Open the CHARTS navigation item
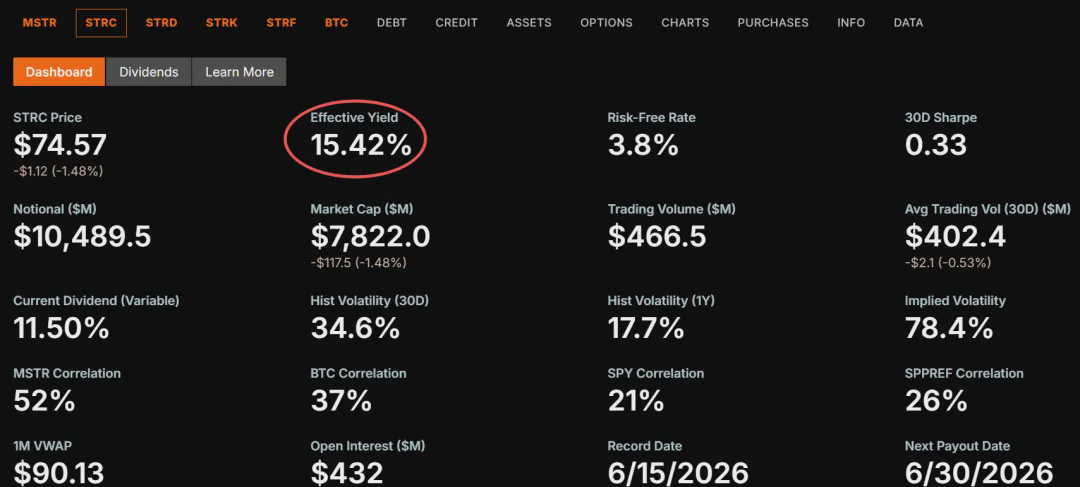Viewport: 1080px width, 487px height. 685,23
